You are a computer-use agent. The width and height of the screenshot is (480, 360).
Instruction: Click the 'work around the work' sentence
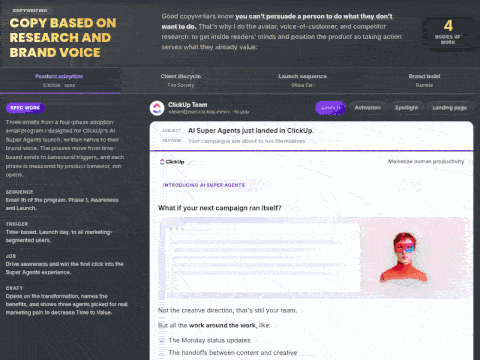point(214,325)
